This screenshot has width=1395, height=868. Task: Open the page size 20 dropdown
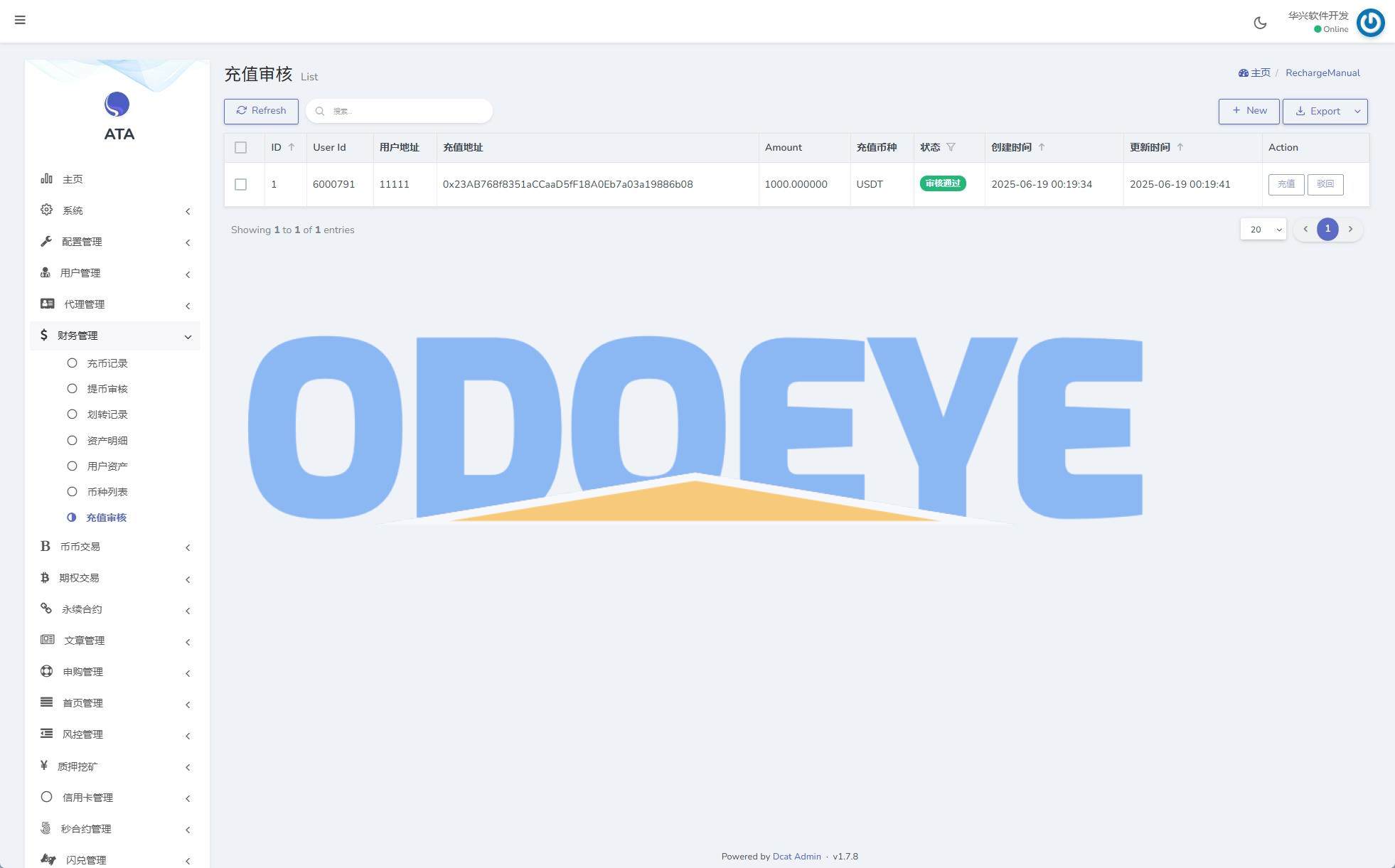pos(1263,229)
